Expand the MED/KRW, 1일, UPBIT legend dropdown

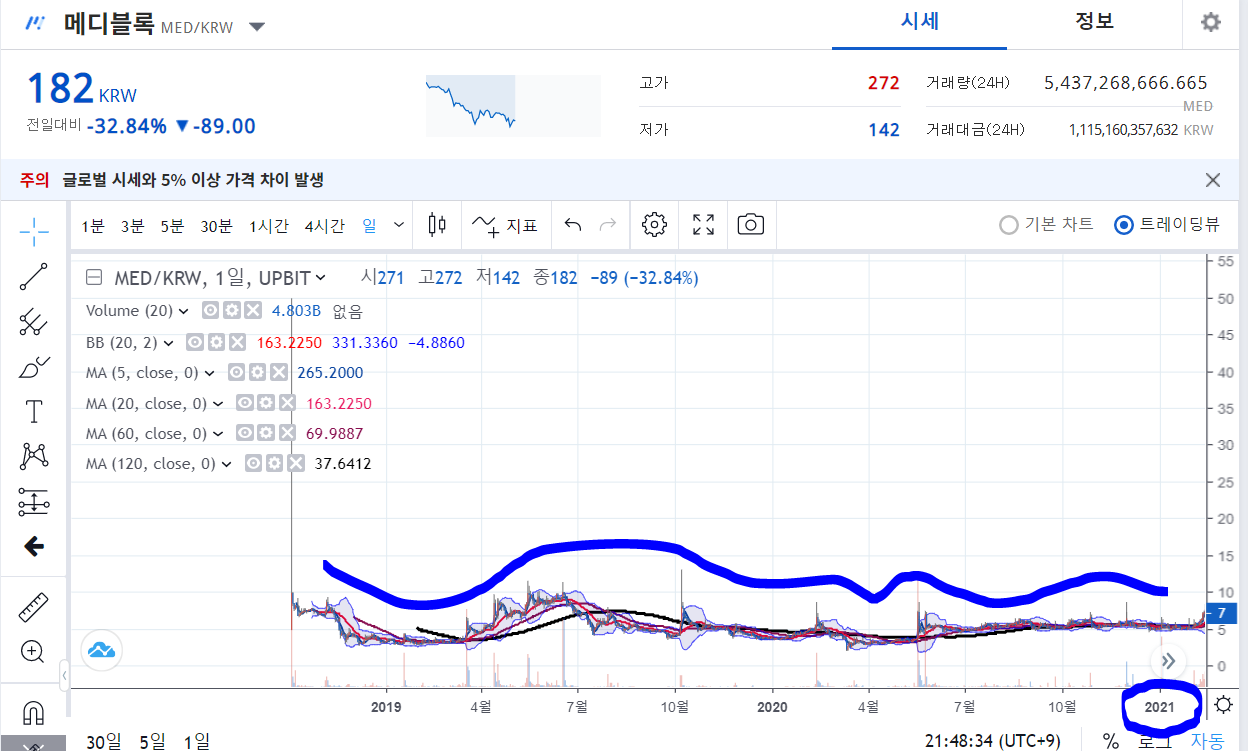point(320,278)
